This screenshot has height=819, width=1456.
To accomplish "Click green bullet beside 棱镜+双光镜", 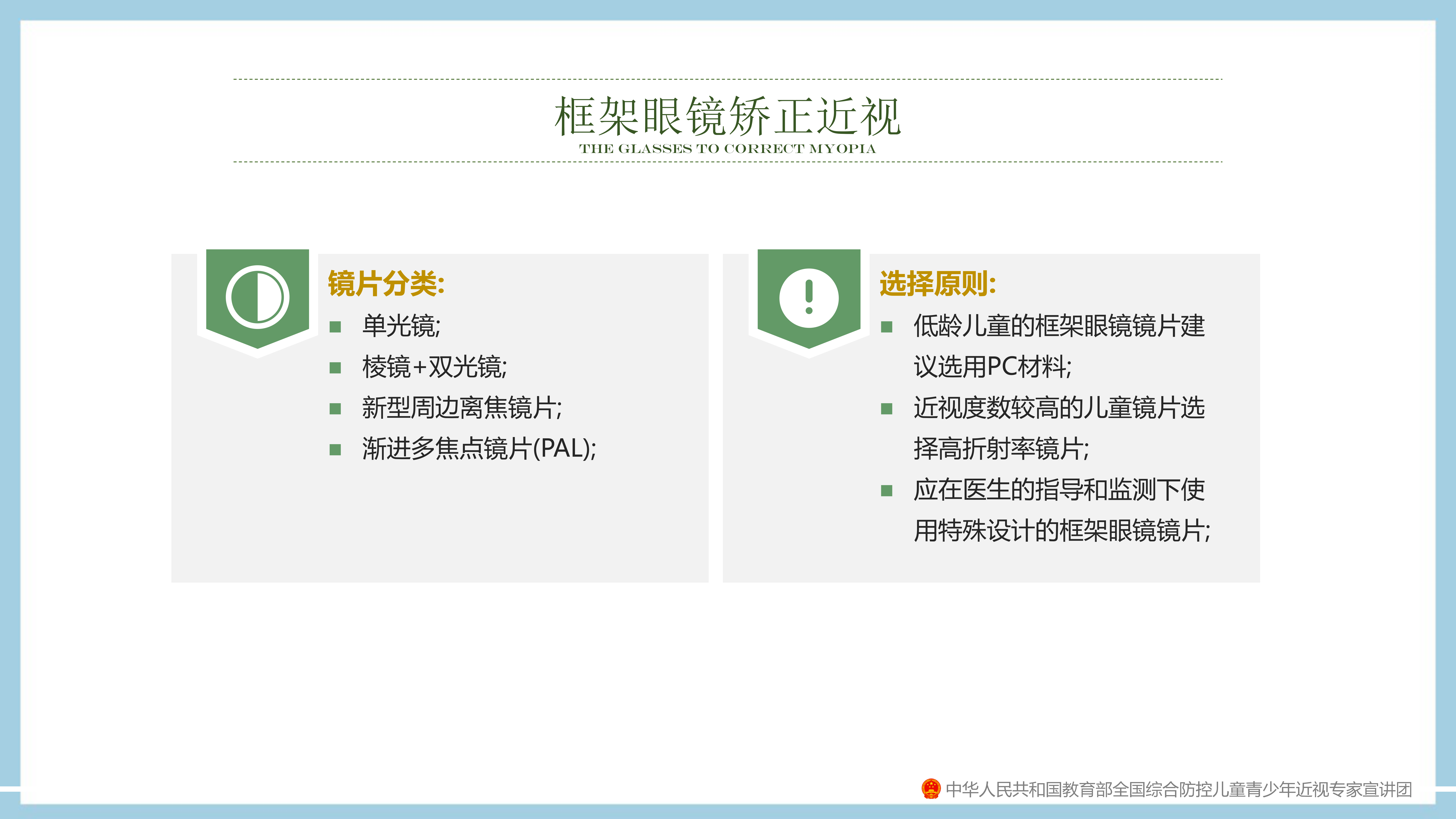I will click(x=335, y=368).
